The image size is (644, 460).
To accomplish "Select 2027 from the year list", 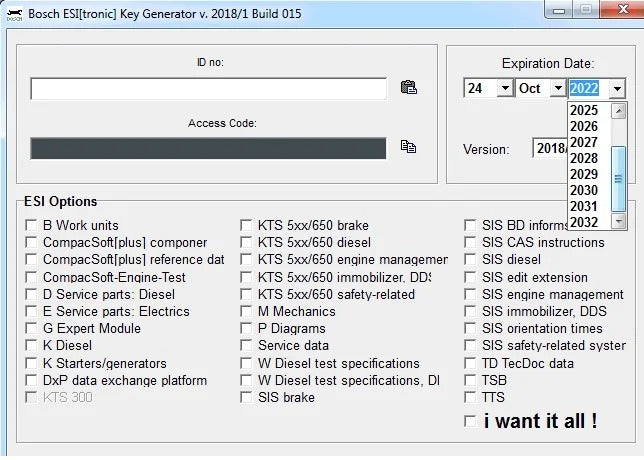I will coord(584,142).
